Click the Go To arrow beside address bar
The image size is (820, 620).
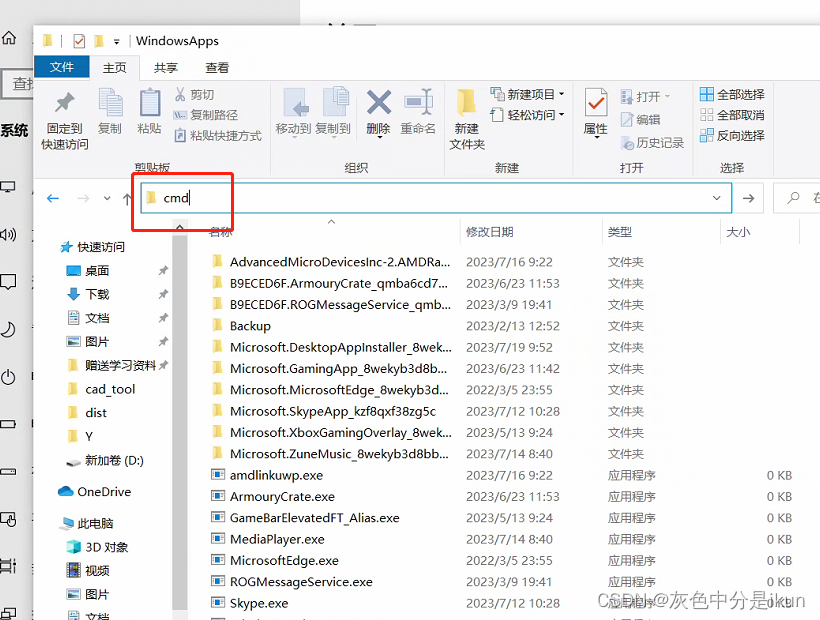pyautogui.click(x=748, y=198)
